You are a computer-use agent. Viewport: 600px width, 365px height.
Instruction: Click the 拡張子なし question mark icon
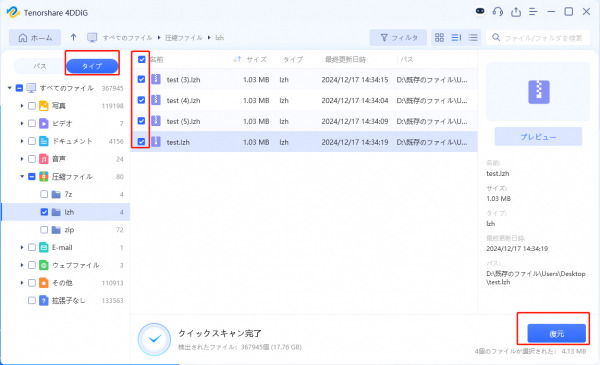(44, 300)
